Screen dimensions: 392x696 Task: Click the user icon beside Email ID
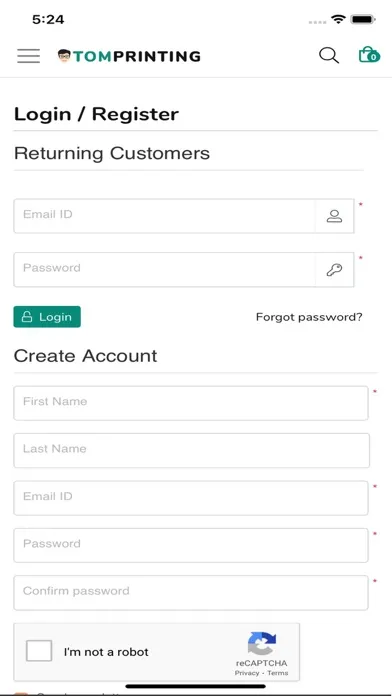pyautogui.click(x=334, y=216)
